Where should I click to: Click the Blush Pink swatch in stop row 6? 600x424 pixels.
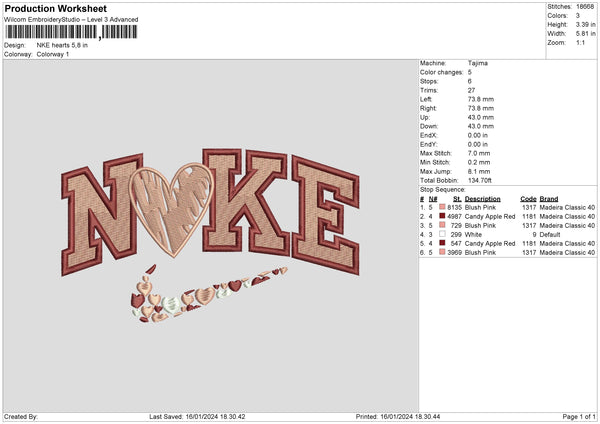(442, 252)
